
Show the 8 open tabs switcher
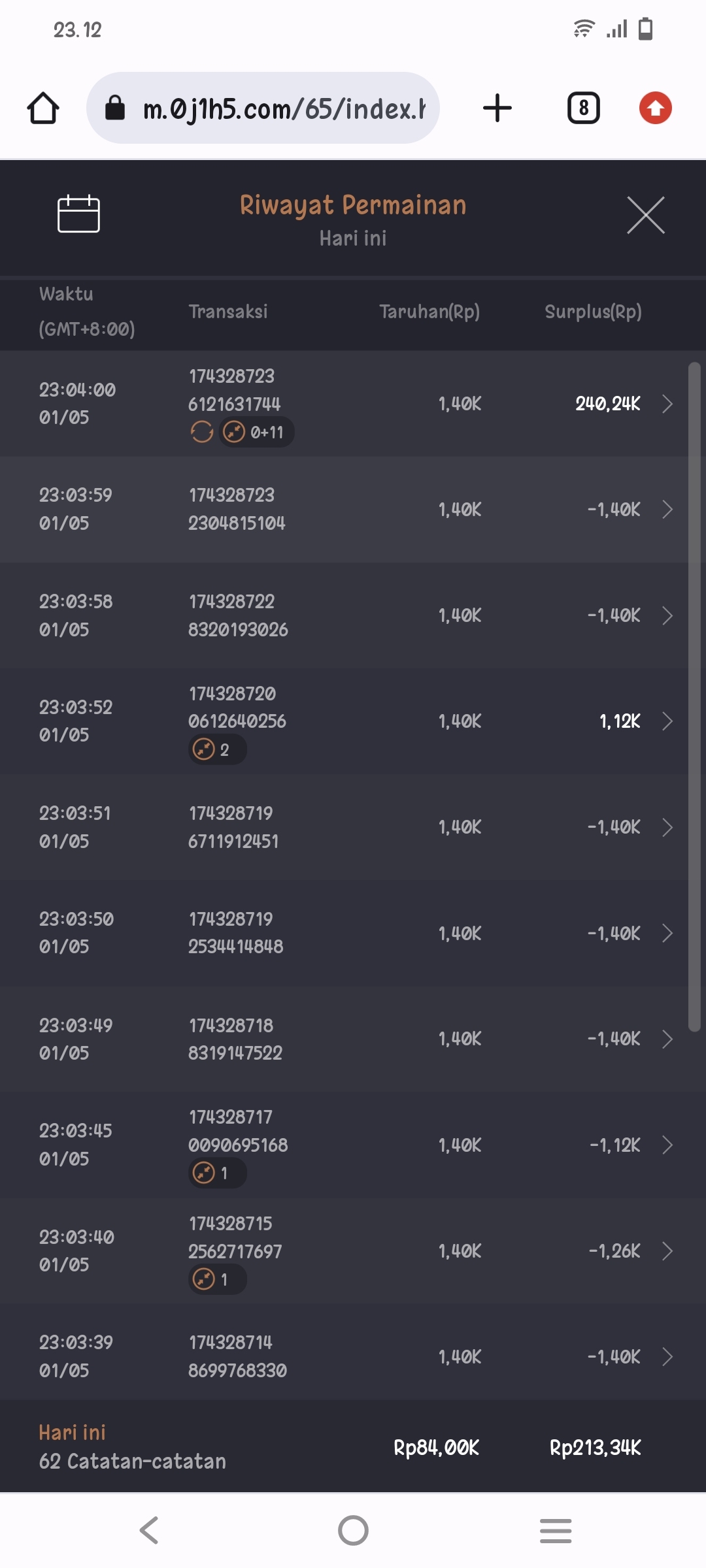(583, 108)
